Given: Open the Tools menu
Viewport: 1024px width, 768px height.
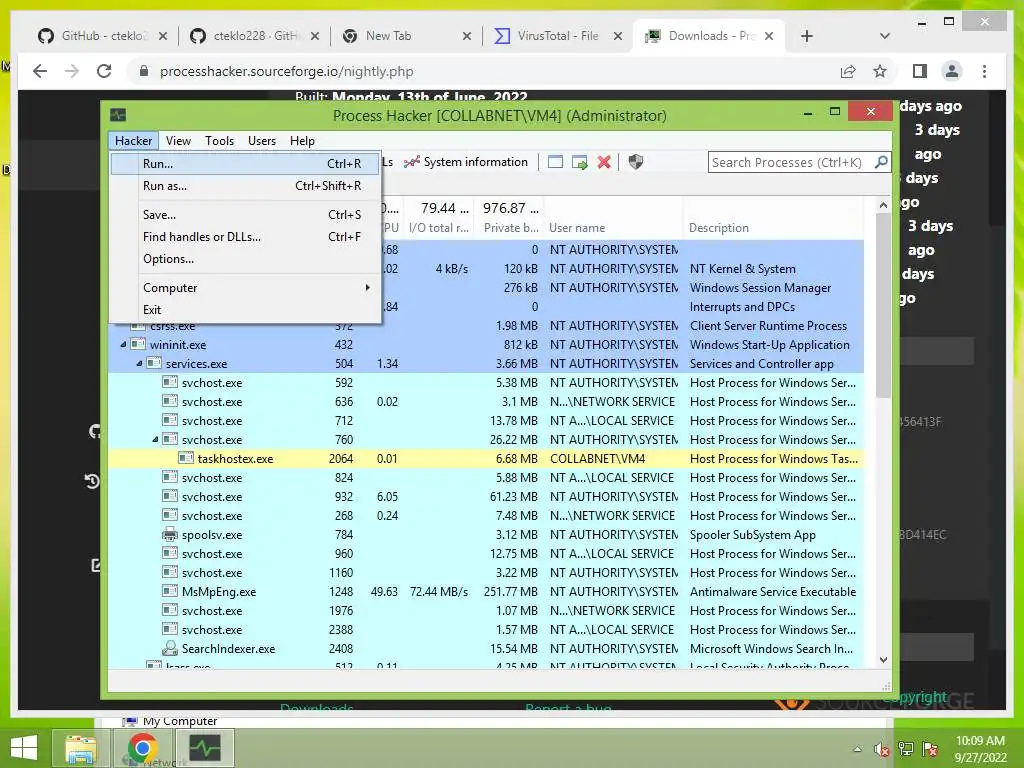Looking at the screenshot, I should pos(219,141).
